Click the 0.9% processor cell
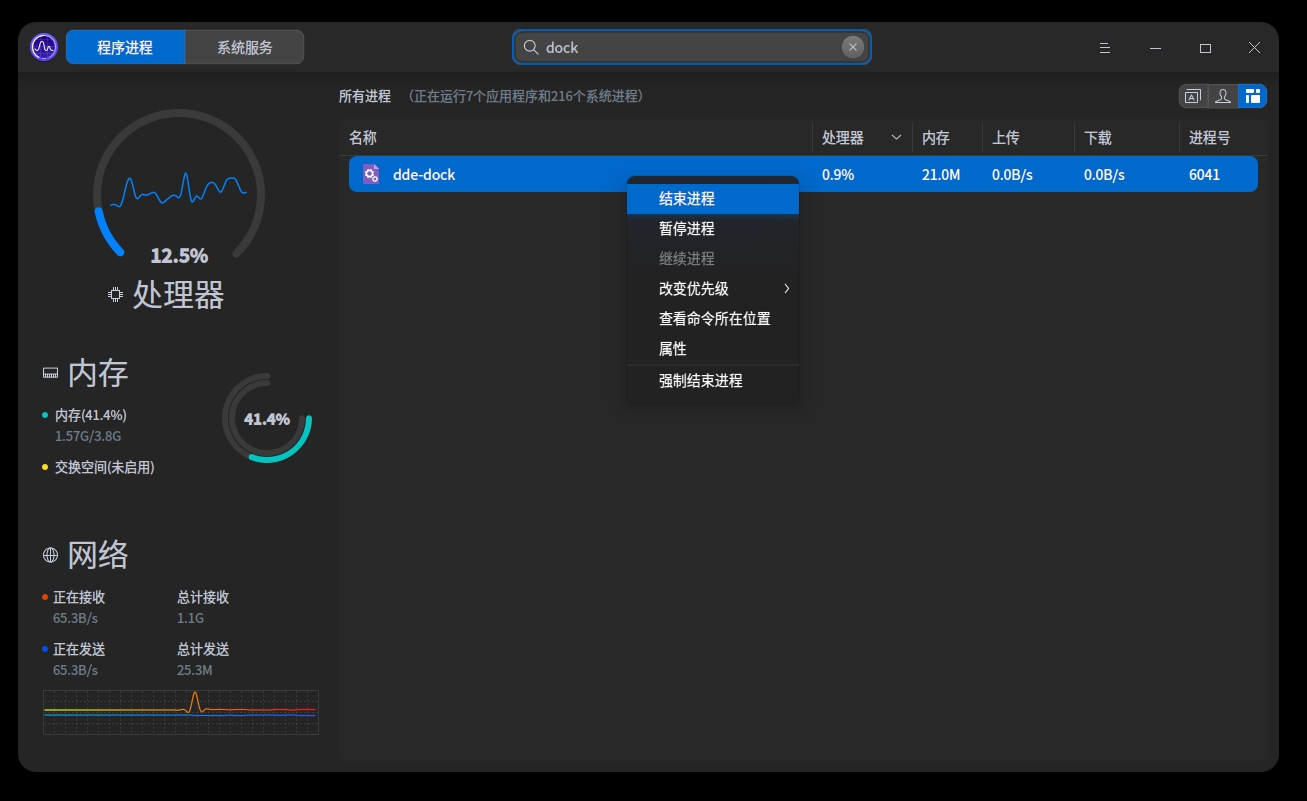The image size is (1307, 801). tap(838, 175)
